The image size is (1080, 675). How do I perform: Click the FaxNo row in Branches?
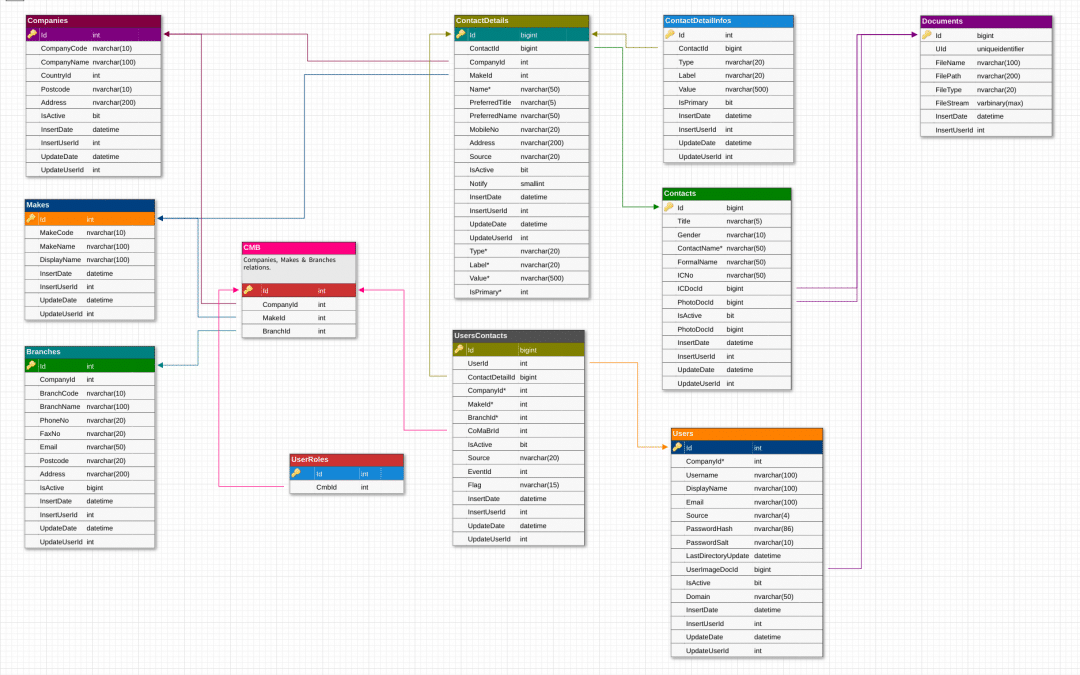click(x=90, y=433)
